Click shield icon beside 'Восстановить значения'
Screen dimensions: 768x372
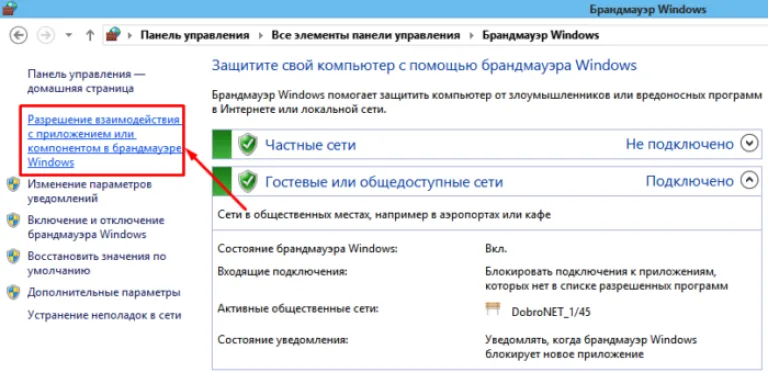(13, 256)
